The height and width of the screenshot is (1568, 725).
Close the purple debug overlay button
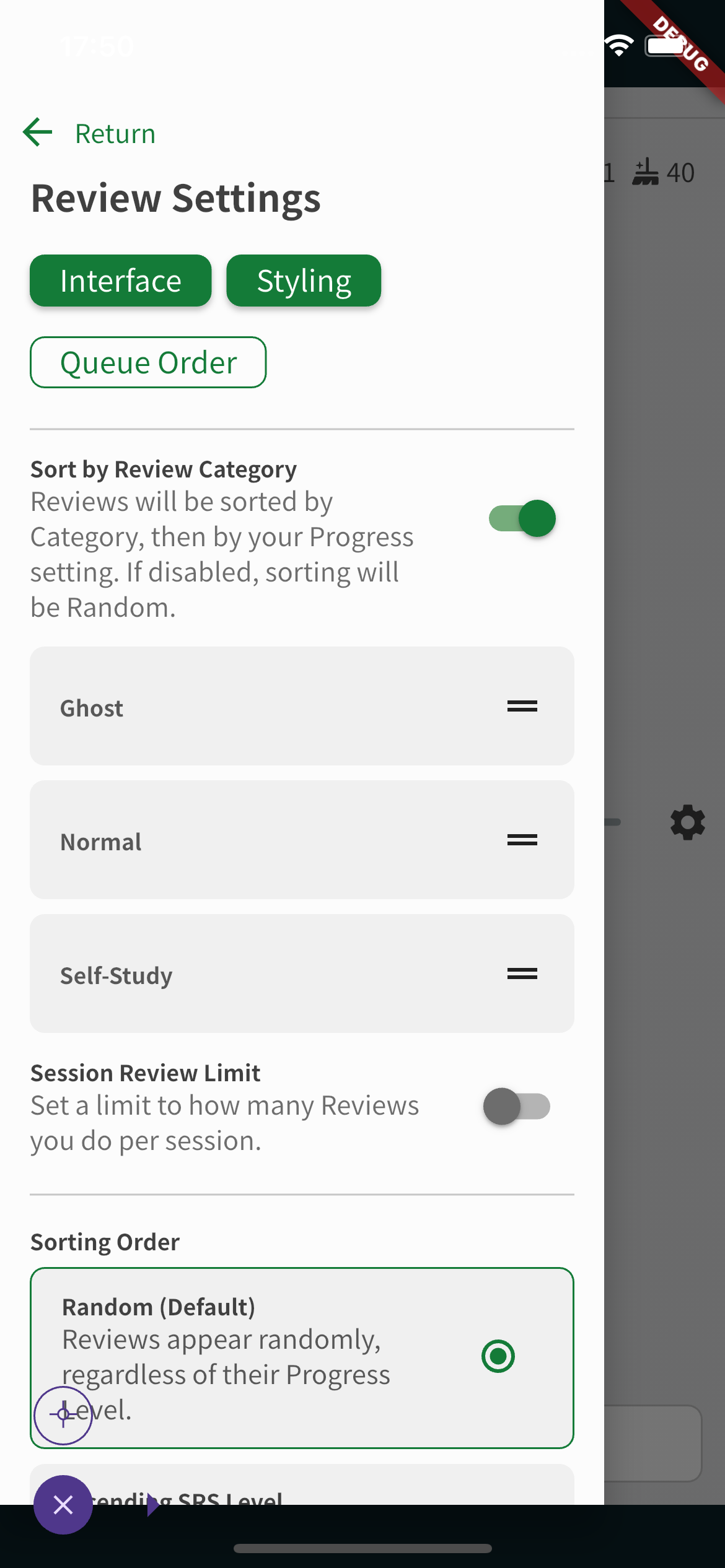(63, 1505)
